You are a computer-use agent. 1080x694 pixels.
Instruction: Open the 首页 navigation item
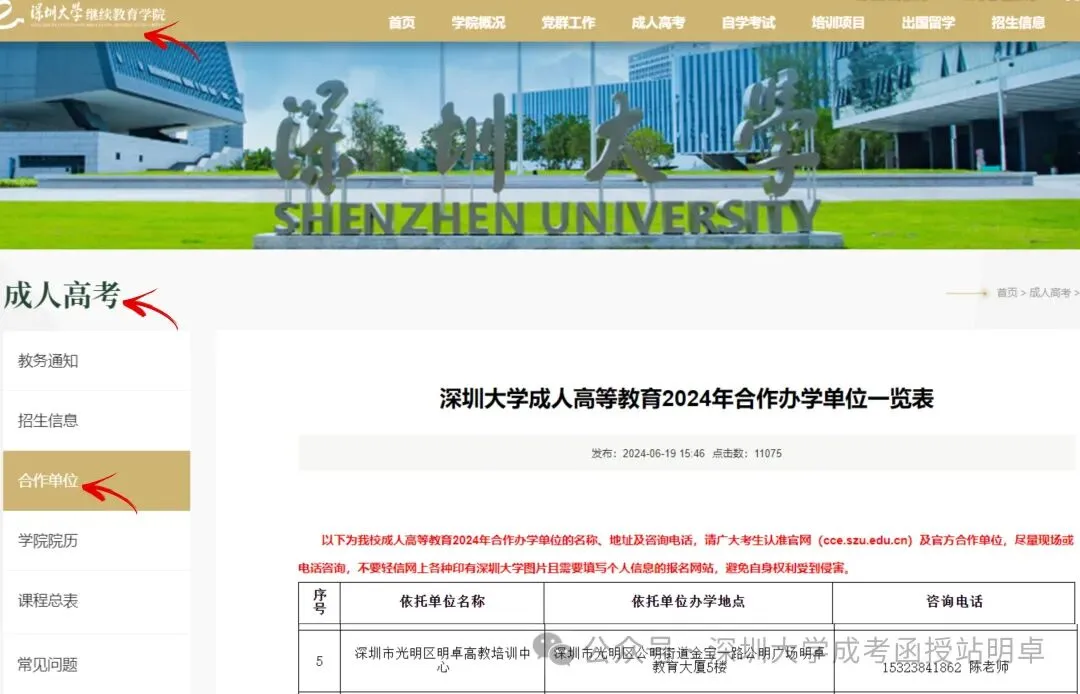402,23
